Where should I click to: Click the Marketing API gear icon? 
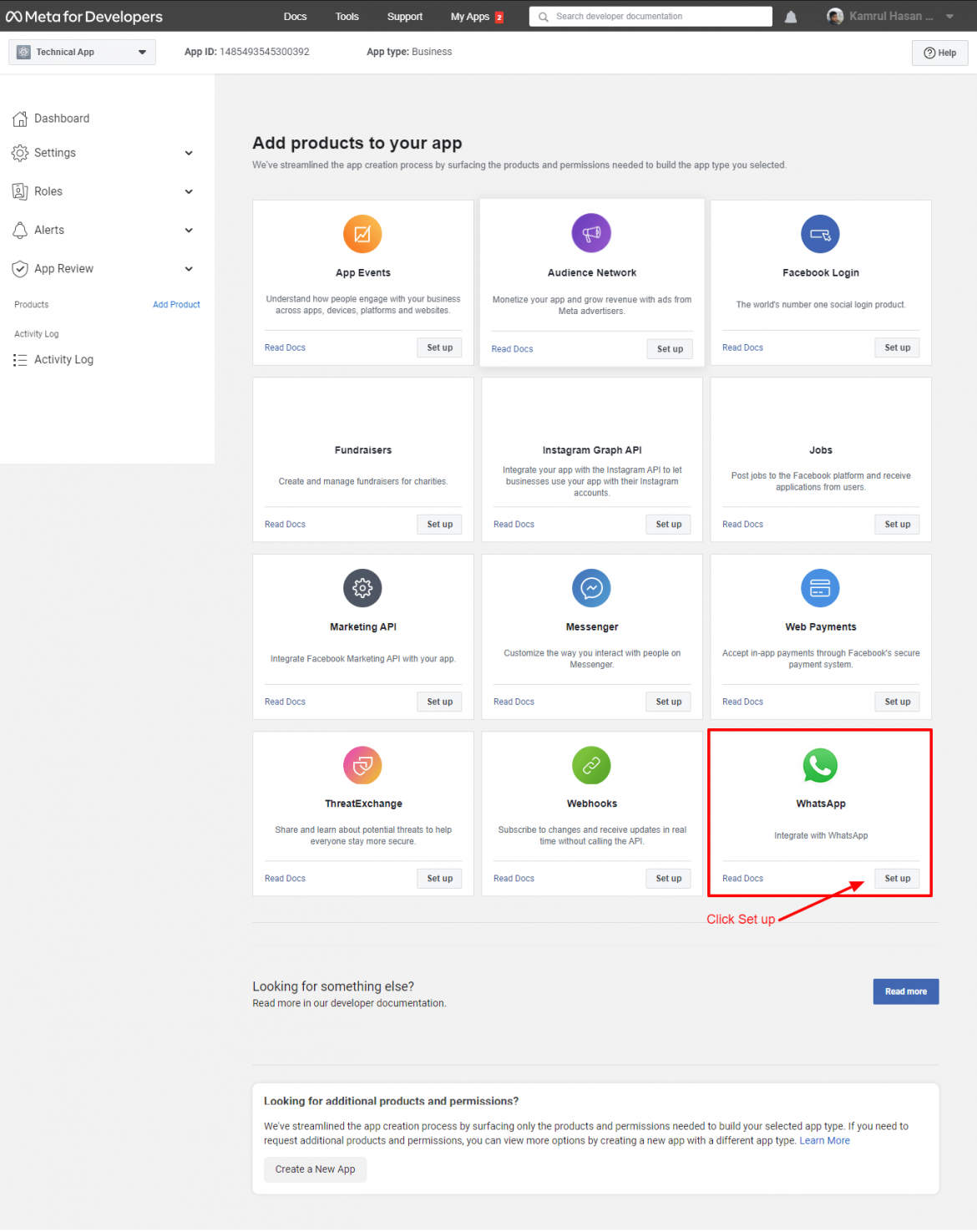pyautogui.click(x=362, y=588)
